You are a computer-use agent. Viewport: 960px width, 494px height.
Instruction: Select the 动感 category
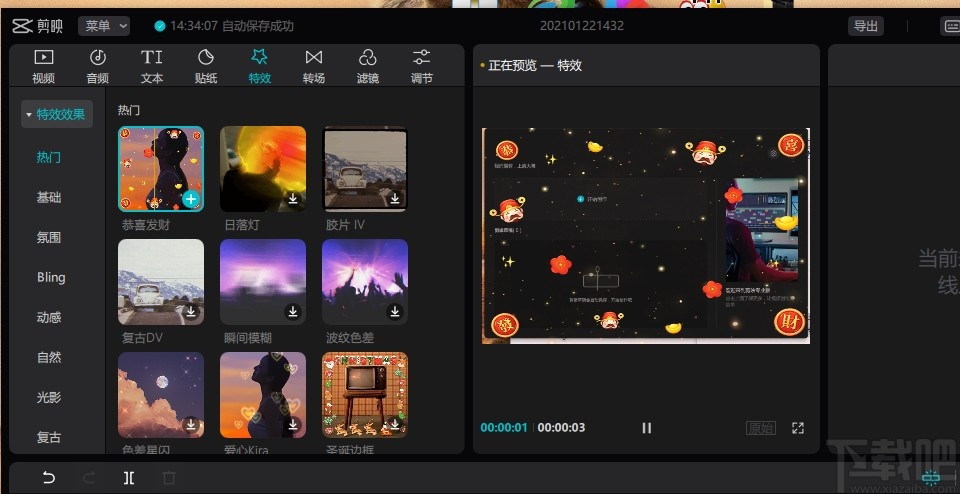click(49, 317)
